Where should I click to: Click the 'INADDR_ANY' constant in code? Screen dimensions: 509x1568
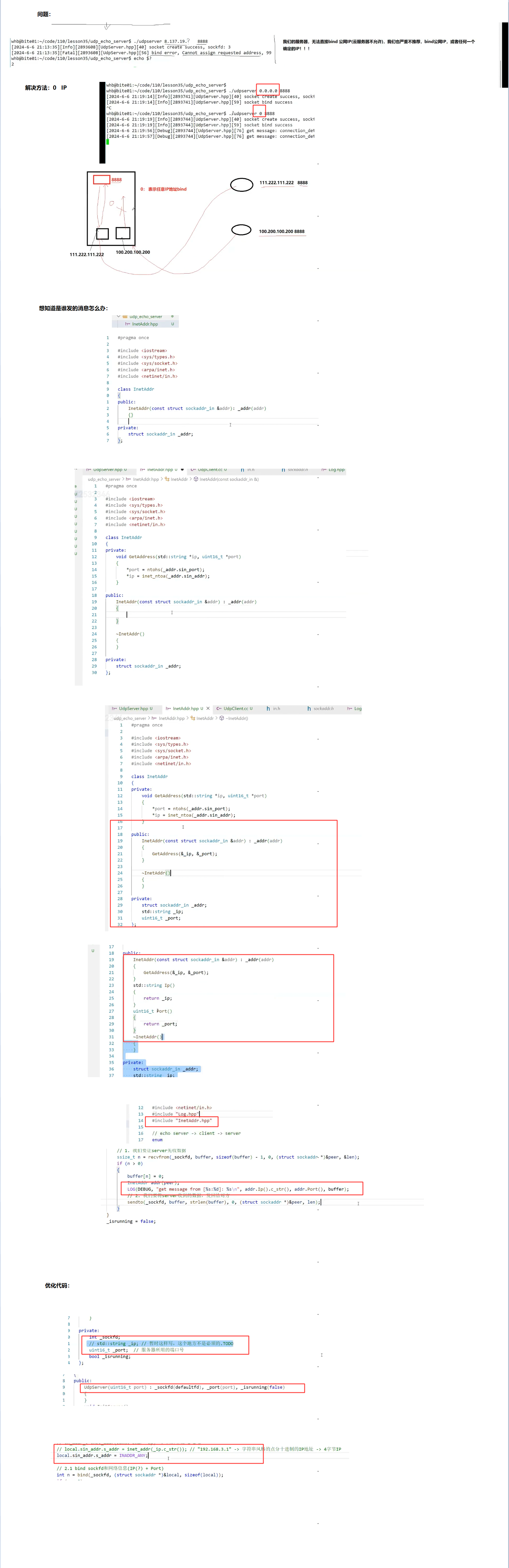132,1455
